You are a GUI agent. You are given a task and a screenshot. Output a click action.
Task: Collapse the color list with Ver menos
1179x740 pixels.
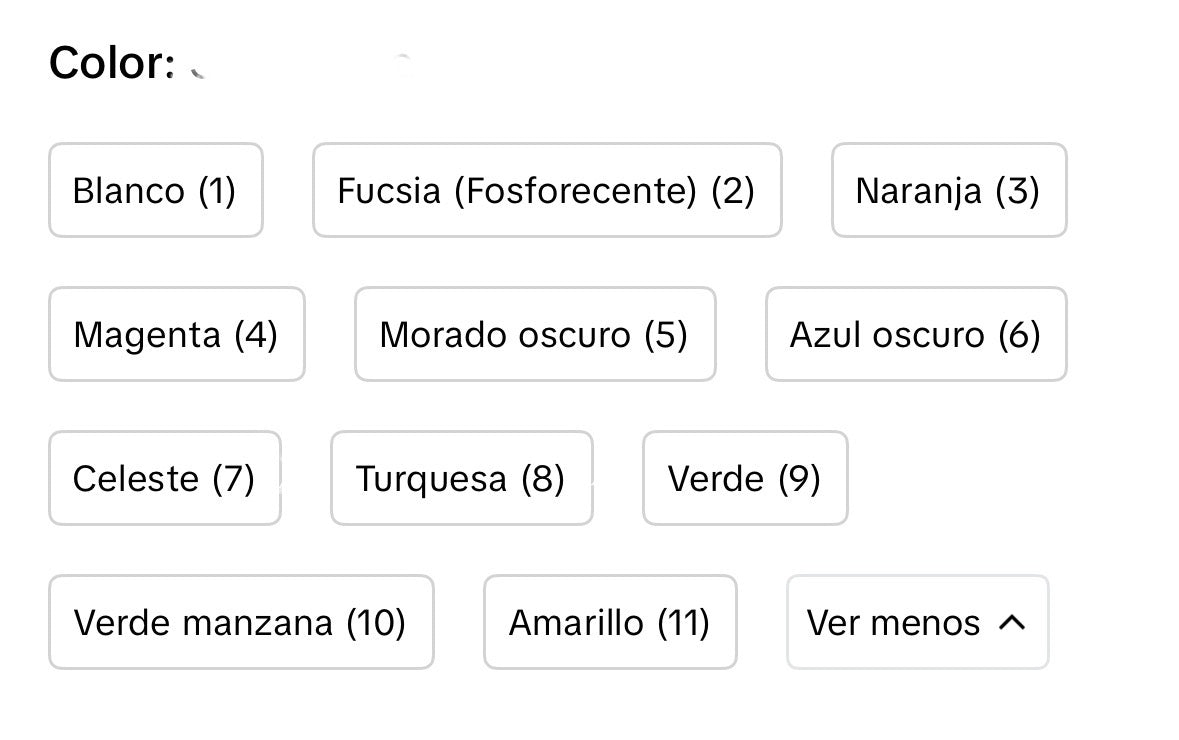tap(916, 622)
